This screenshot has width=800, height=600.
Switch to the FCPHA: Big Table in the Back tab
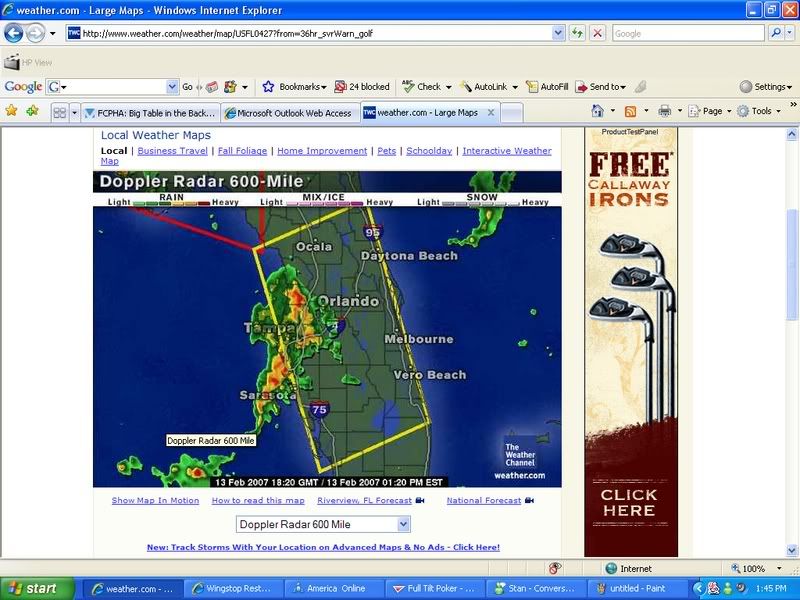click(x=151, y=113)
